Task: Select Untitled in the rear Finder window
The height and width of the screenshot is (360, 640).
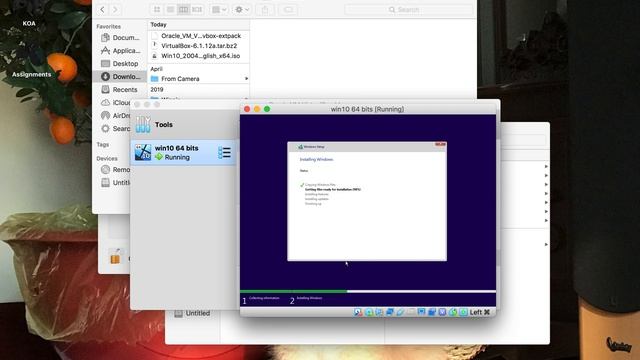Action: (192, 313)
